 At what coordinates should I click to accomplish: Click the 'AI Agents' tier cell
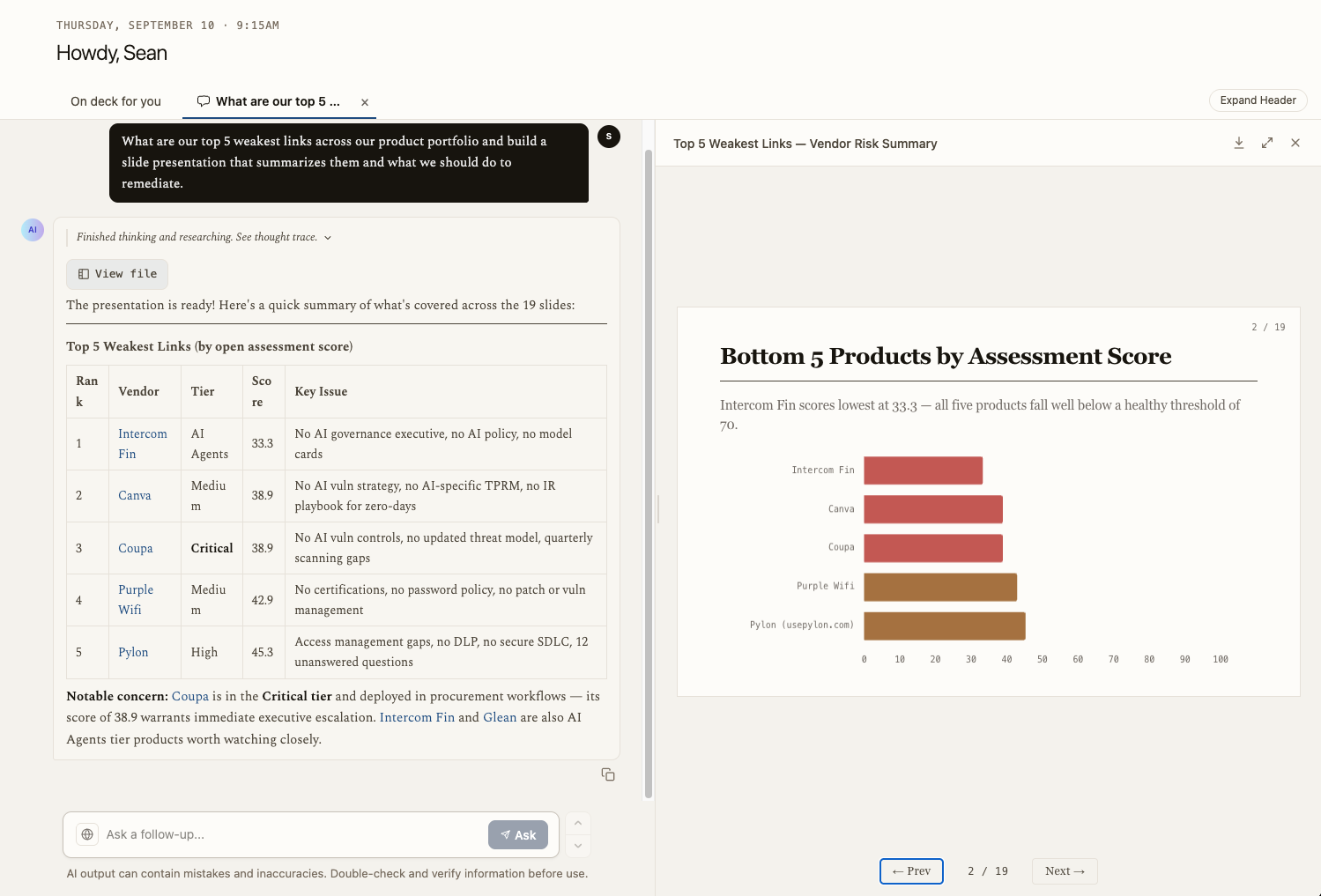tap(212, 444)
